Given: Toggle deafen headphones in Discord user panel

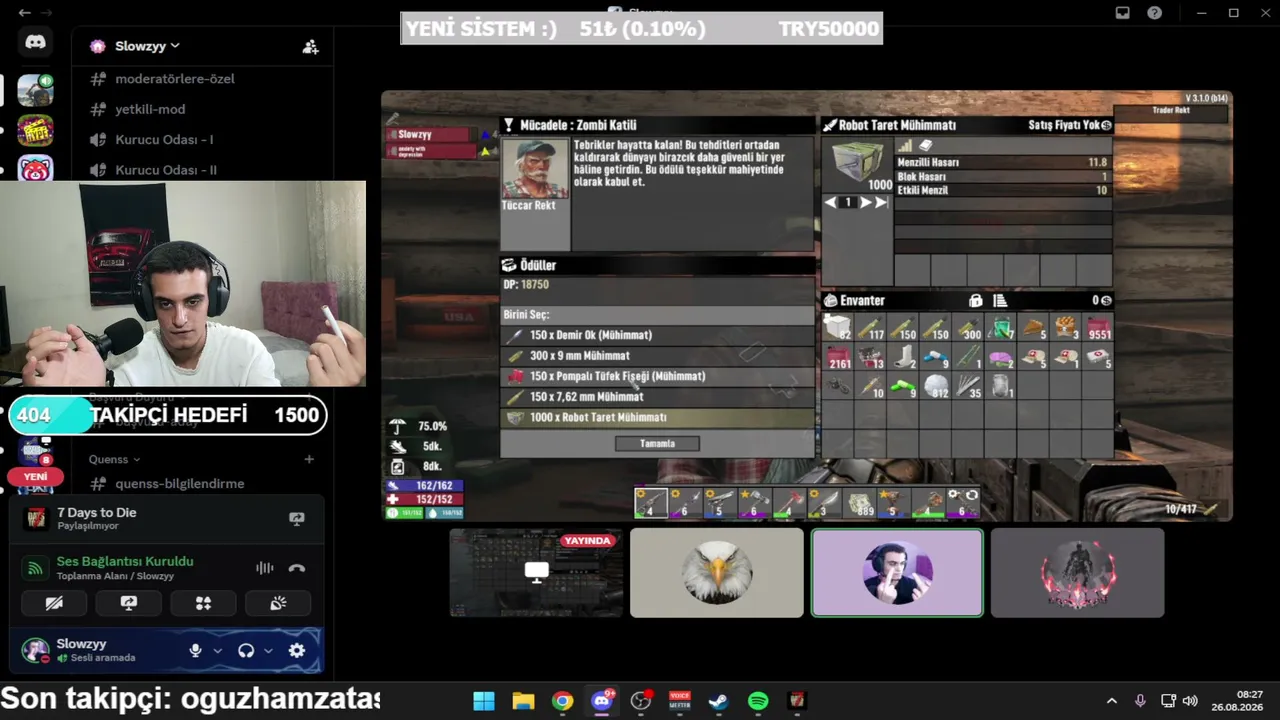Looking at the screenshot, I should point(246,650).
